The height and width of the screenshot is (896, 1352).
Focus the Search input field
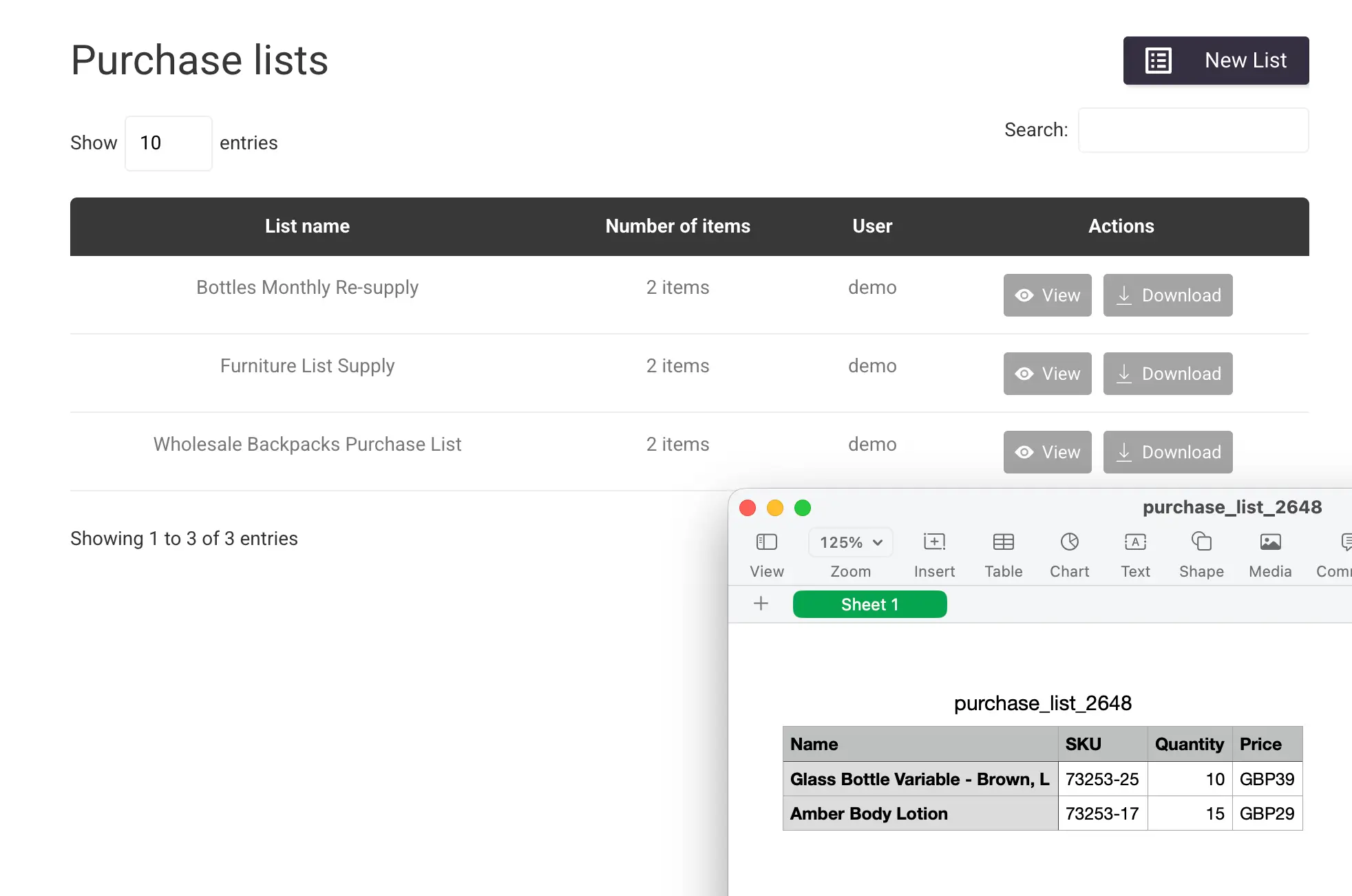coord(1193,130)
